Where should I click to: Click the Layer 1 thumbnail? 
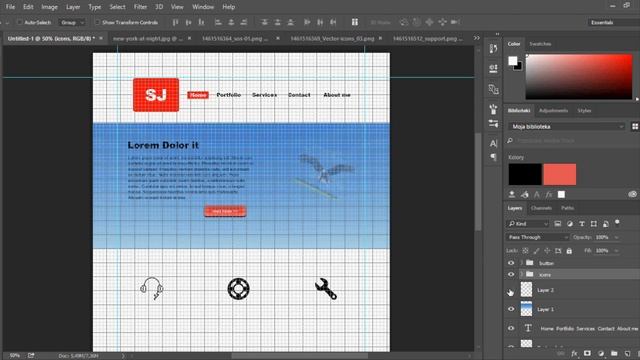click(527, 309)
